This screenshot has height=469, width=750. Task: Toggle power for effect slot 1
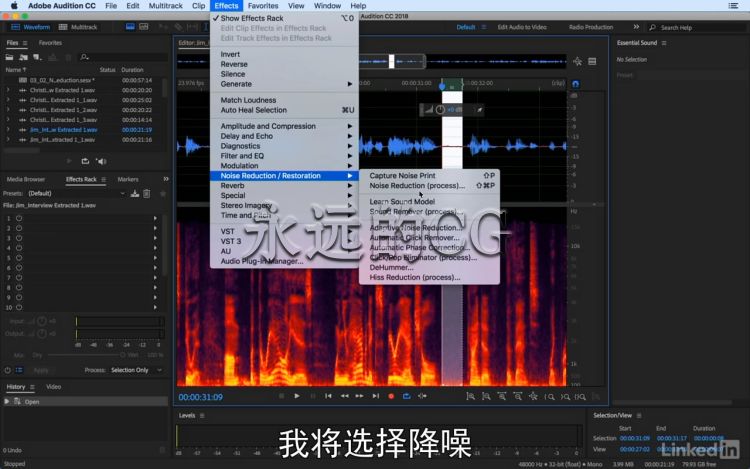(19, 218)
